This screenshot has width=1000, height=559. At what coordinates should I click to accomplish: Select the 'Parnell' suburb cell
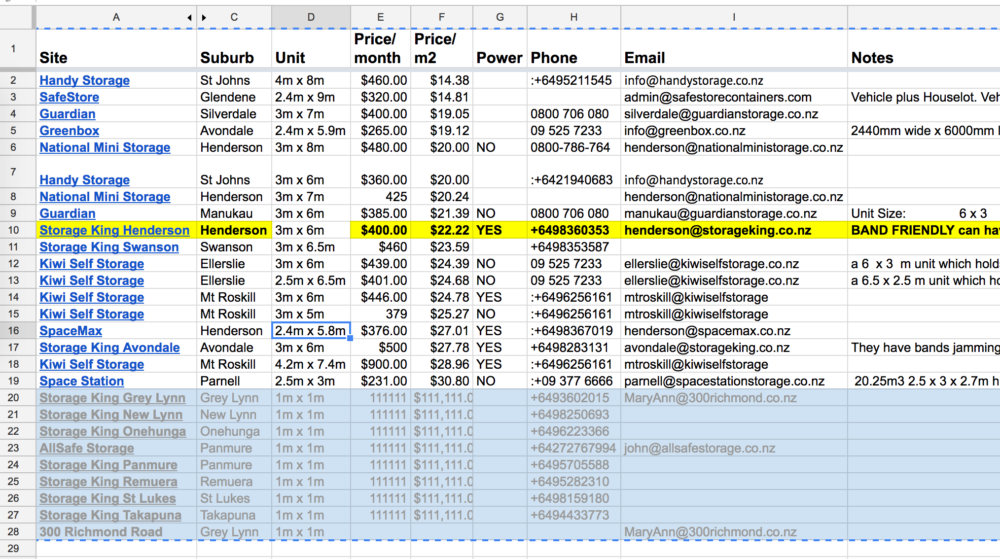pyautogui.click(x=234, y=381)
